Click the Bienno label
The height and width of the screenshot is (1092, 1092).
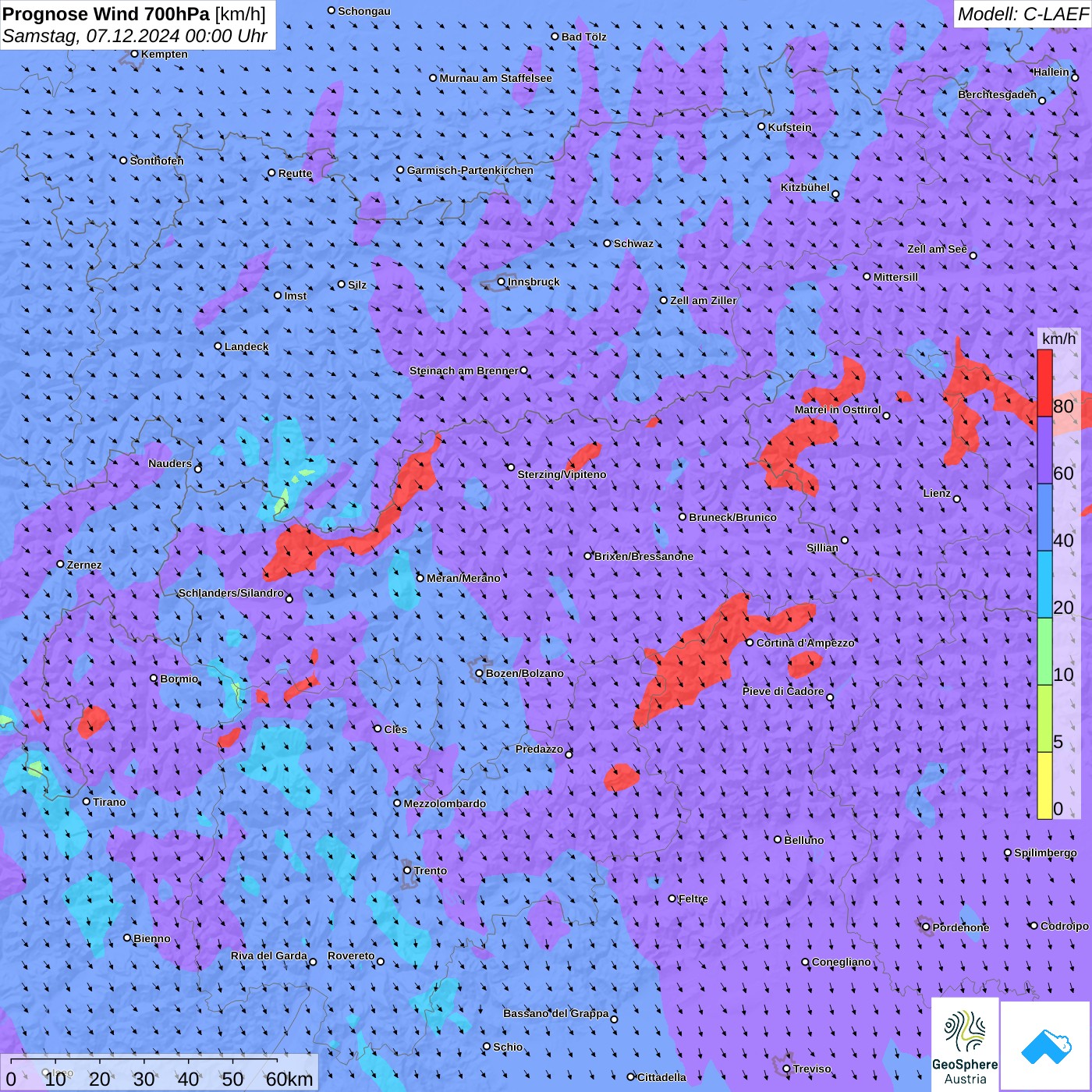click(151, 938)
